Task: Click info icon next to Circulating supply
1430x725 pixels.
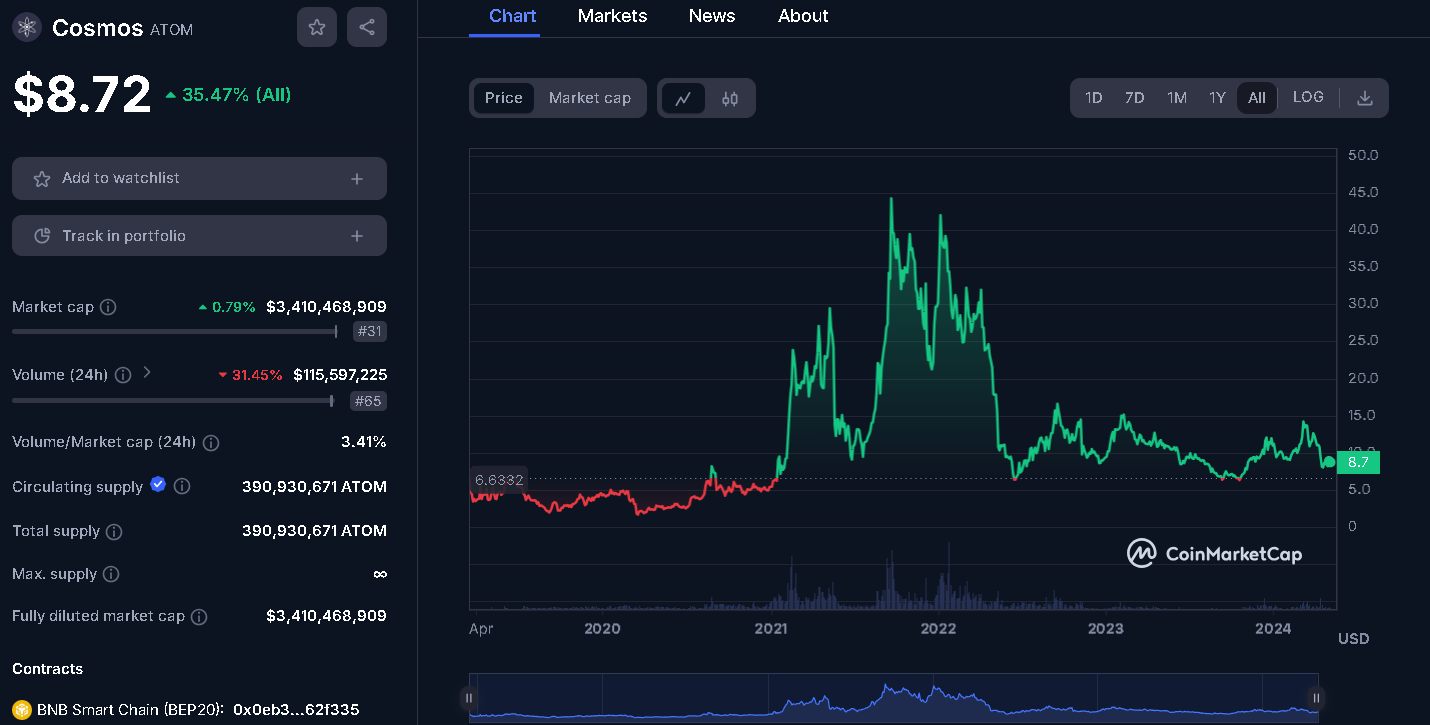Action: click(x=182, y=486)
